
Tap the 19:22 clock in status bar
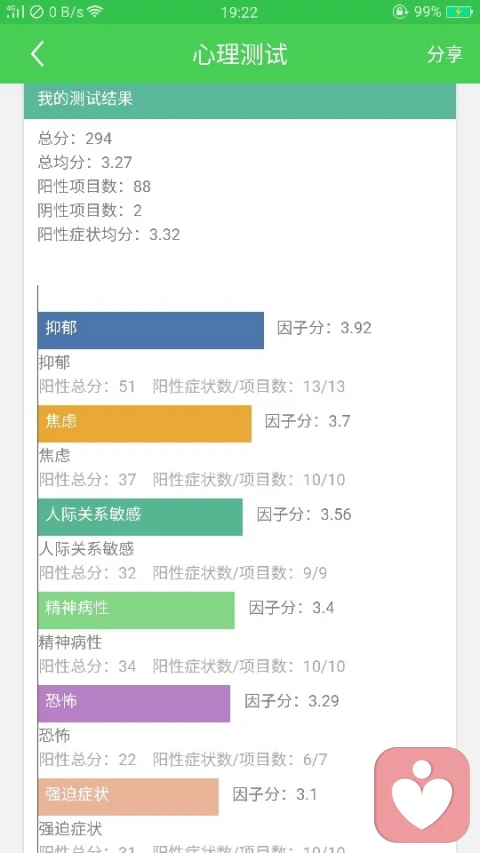(x=239, y=12)
